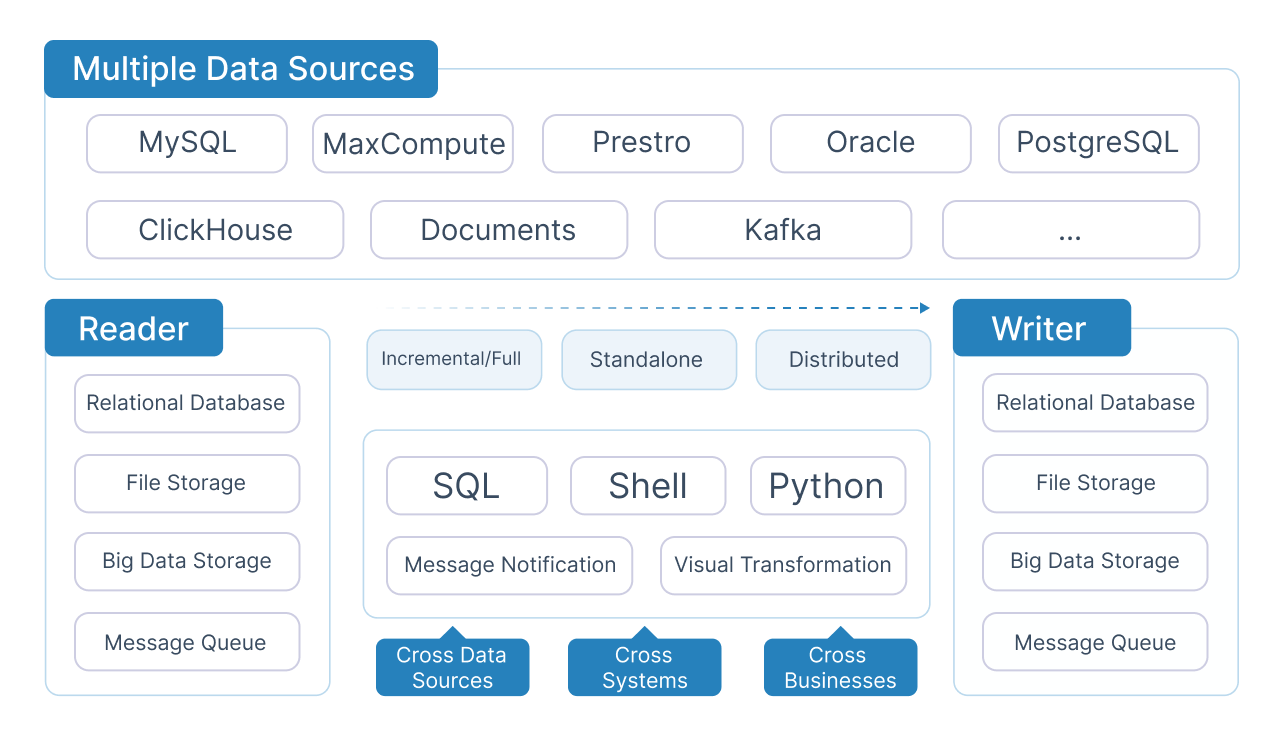Click the ellipsis more data sources box
Viewport: 1280px width, 750px height.
point(1070,230)
